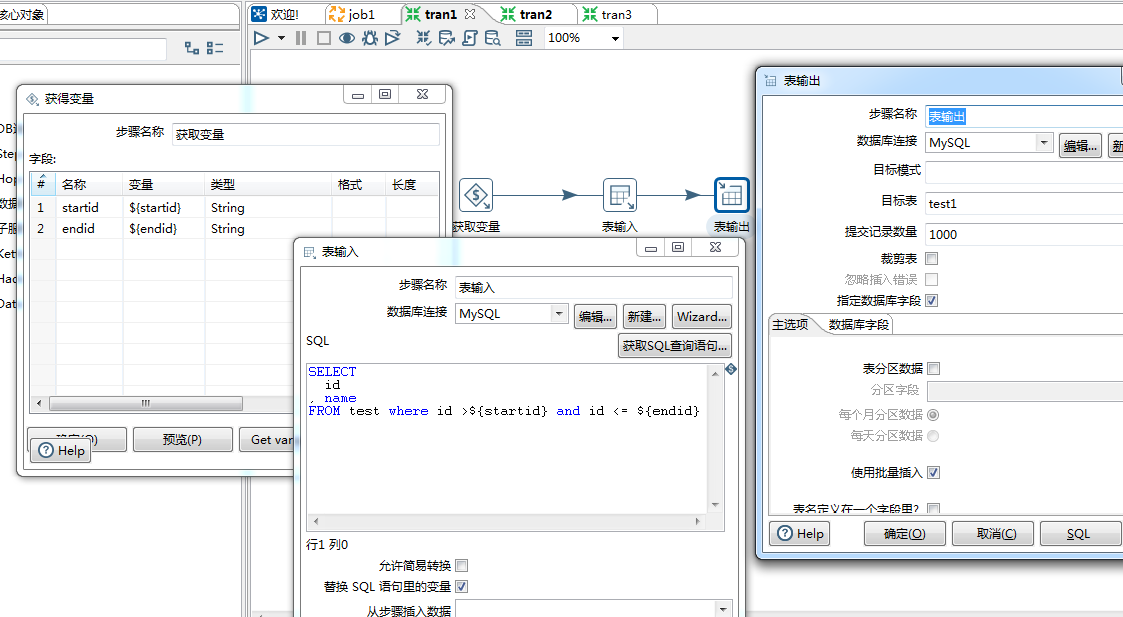
Task: Explore the database icon in the toolbar
Action: [x=493, y=38]
